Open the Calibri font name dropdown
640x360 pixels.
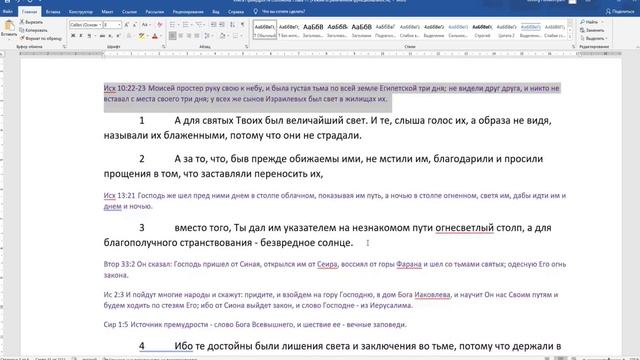(x=100, y=25)
